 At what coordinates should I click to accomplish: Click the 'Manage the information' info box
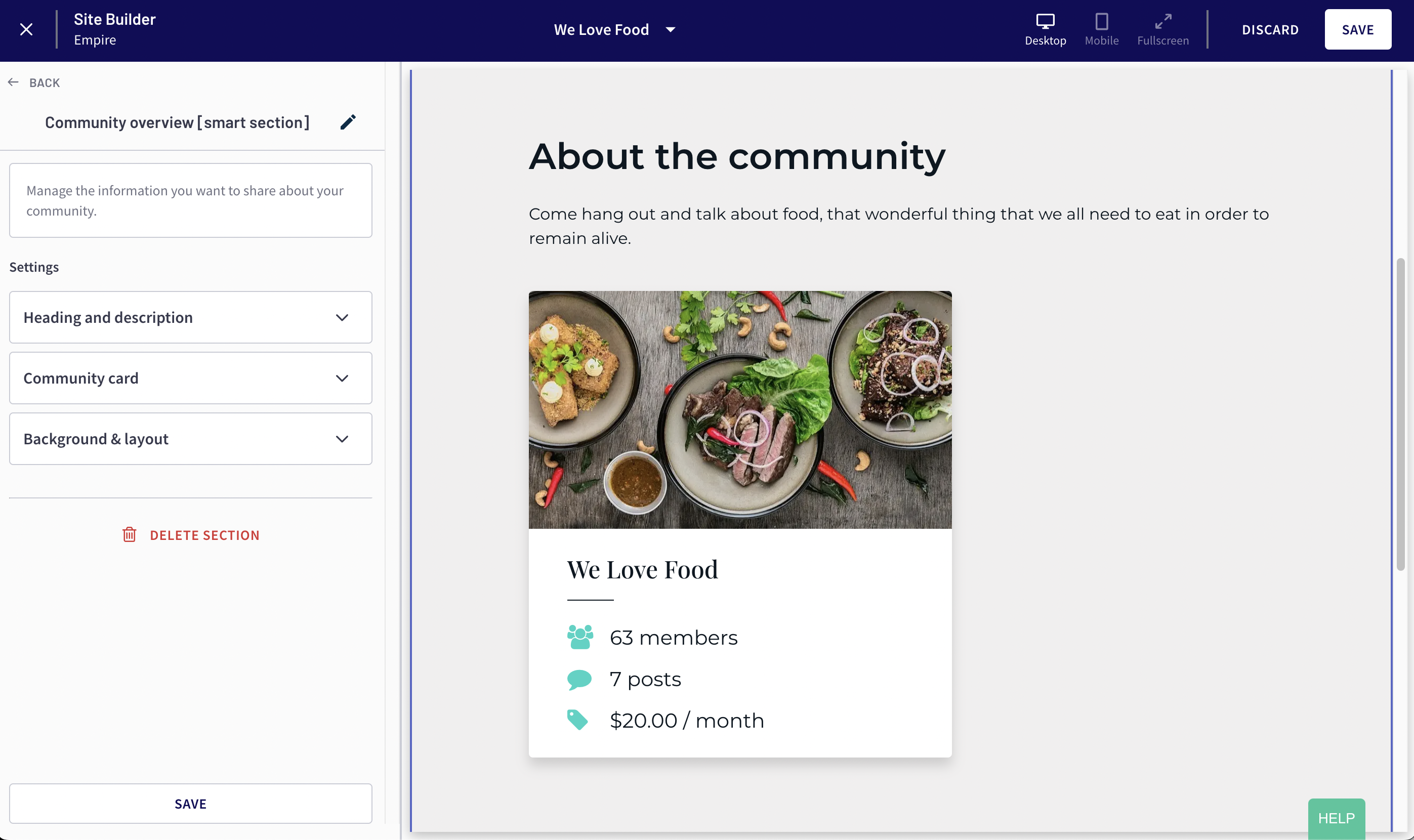click(191, 200)
